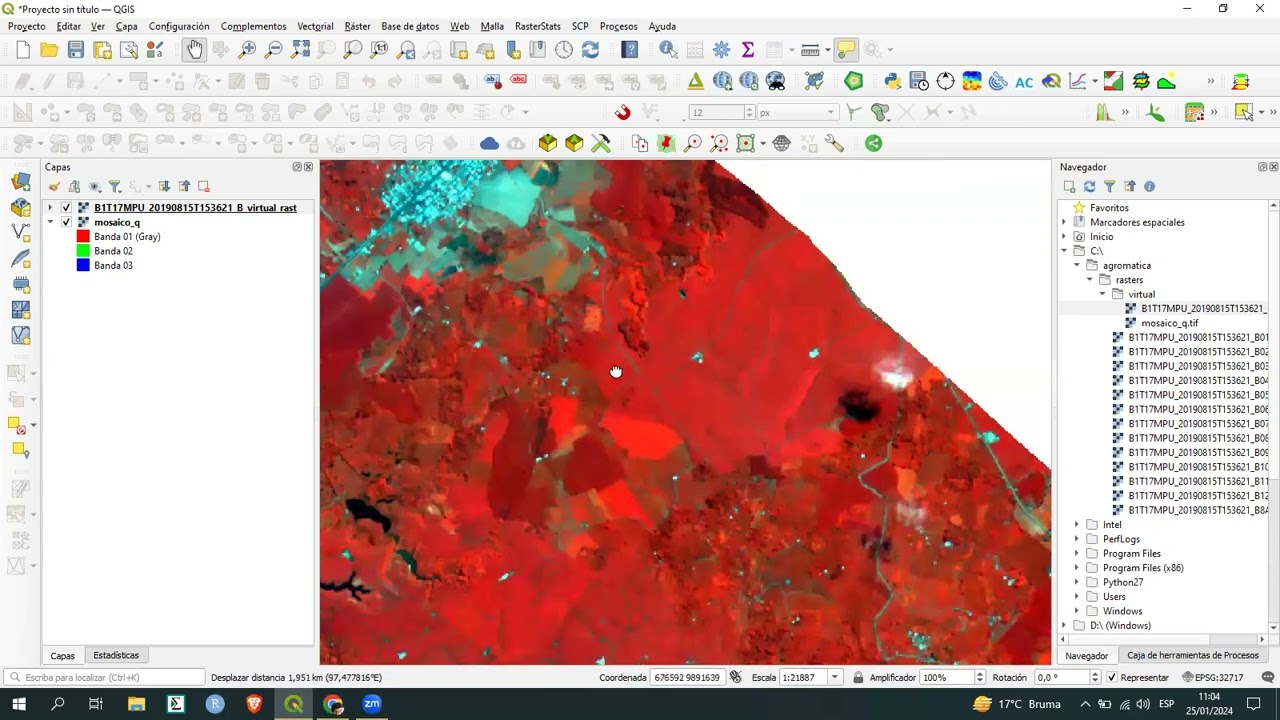Open File Explorer from the taskbar
Image resolution: width=1280 pixels, height=720 pixels.
pyautogui.click(x=136, y=704)
